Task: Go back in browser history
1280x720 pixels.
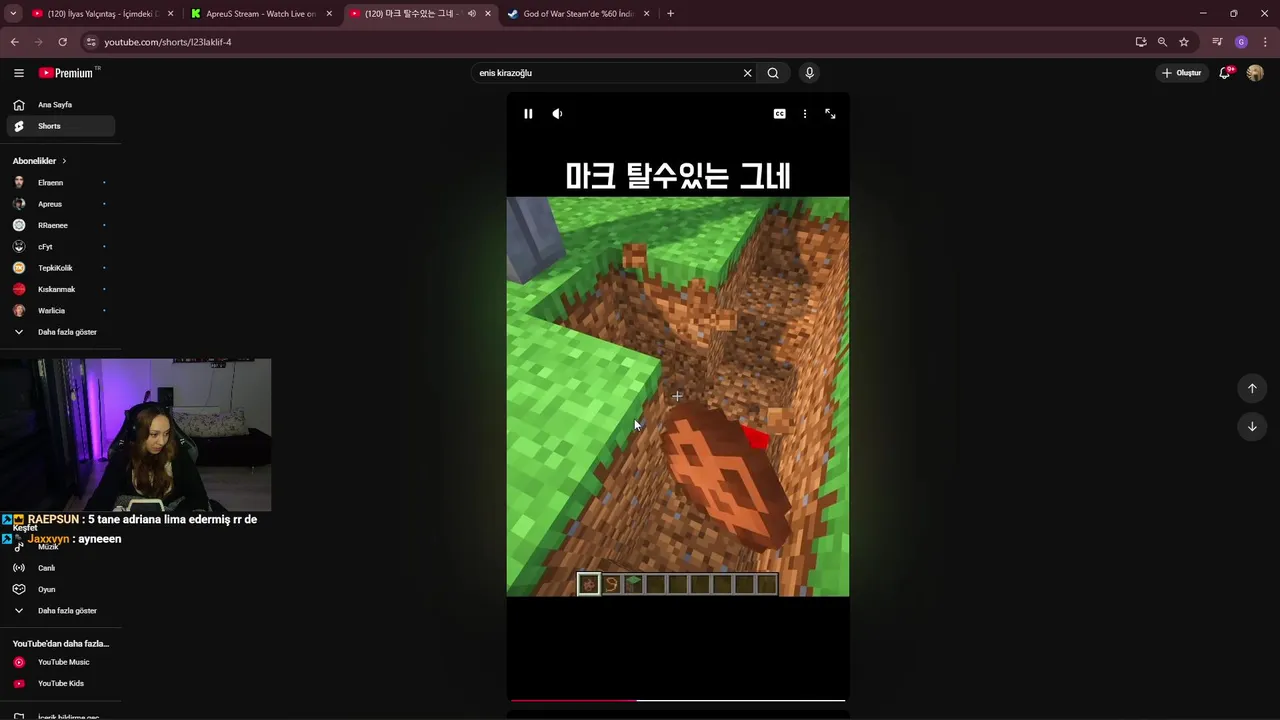Action: 14,42
